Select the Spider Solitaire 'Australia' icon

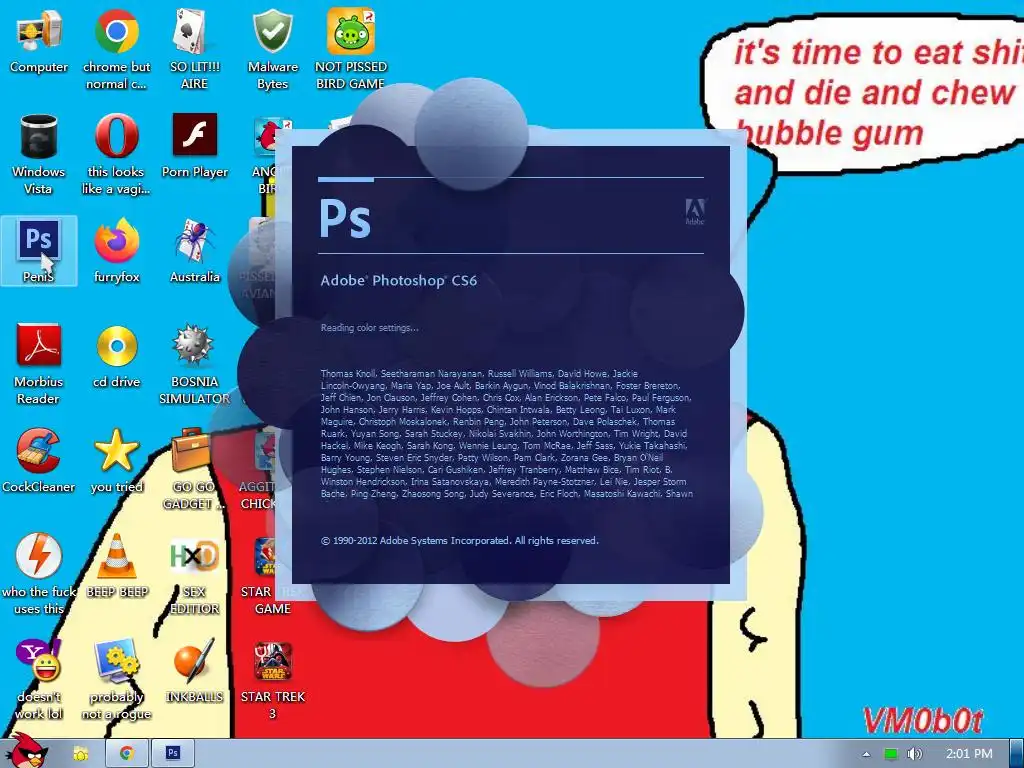tap(195, 251)
